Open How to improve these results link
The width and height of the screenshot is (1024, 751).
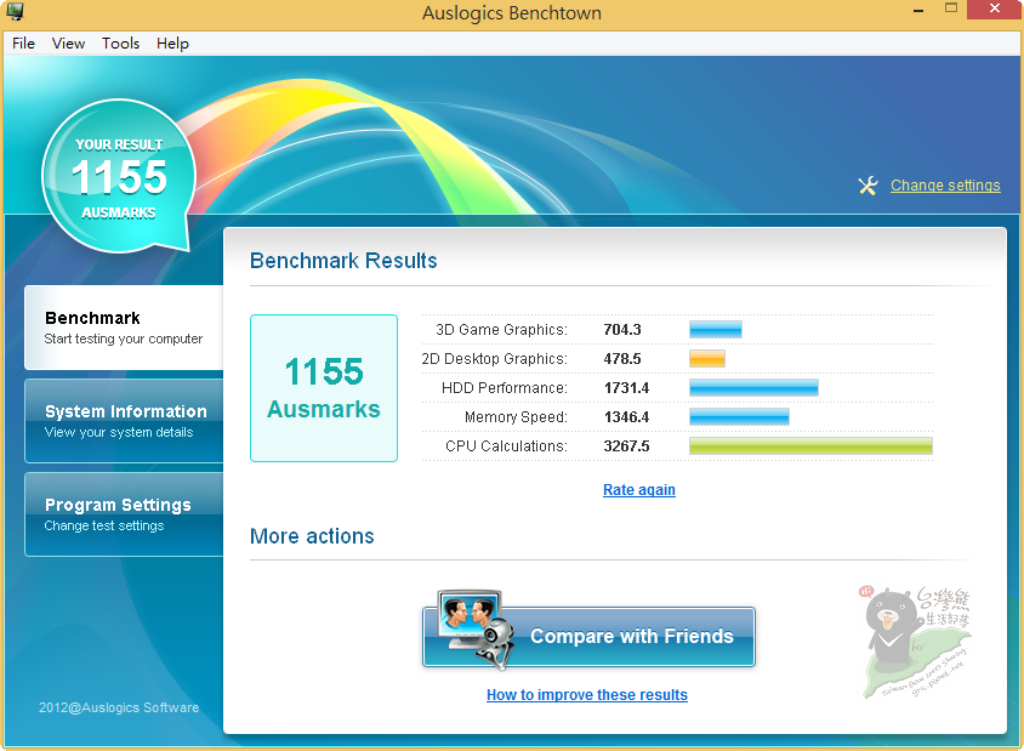[586, 695]
